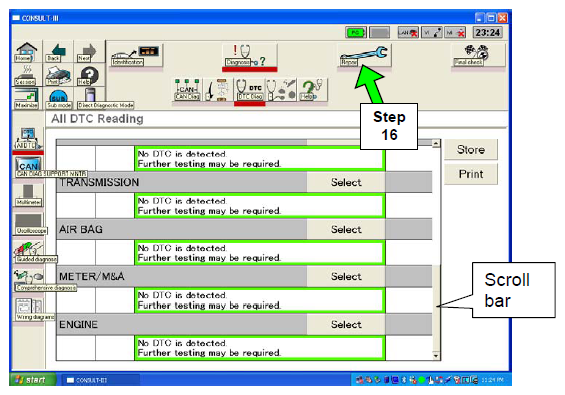Click the MI connection status indicator
The width and height of the screenshot is (565, 395).
click(x=455, y=33)
